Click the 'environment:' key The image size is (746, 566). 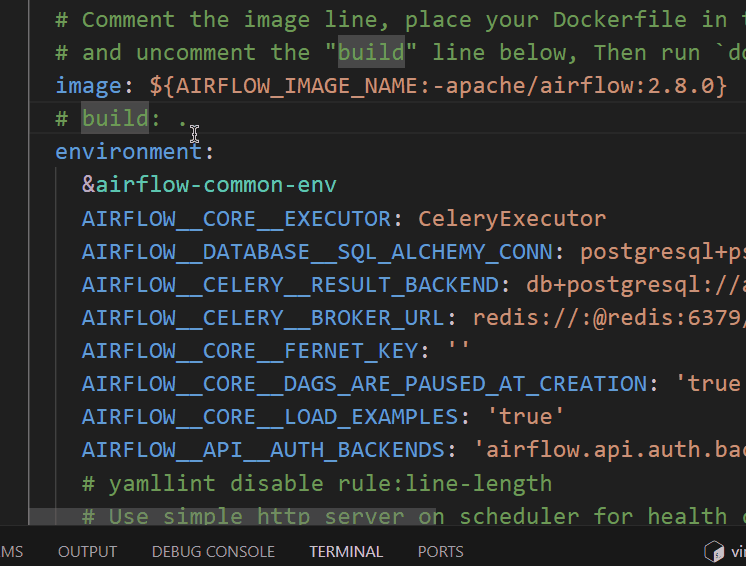tap(135, 152)
